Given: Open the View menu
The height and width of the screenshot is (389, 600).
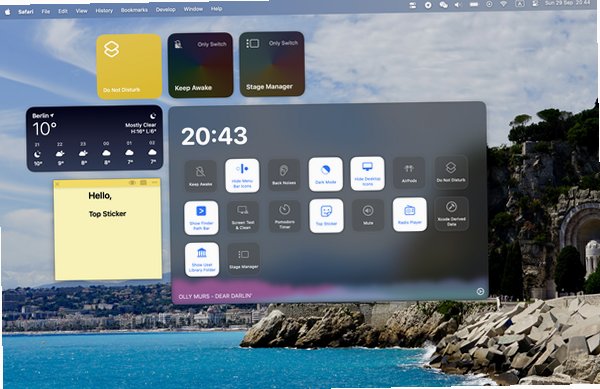Looking at the screenshot, I should tap(82, 11).
